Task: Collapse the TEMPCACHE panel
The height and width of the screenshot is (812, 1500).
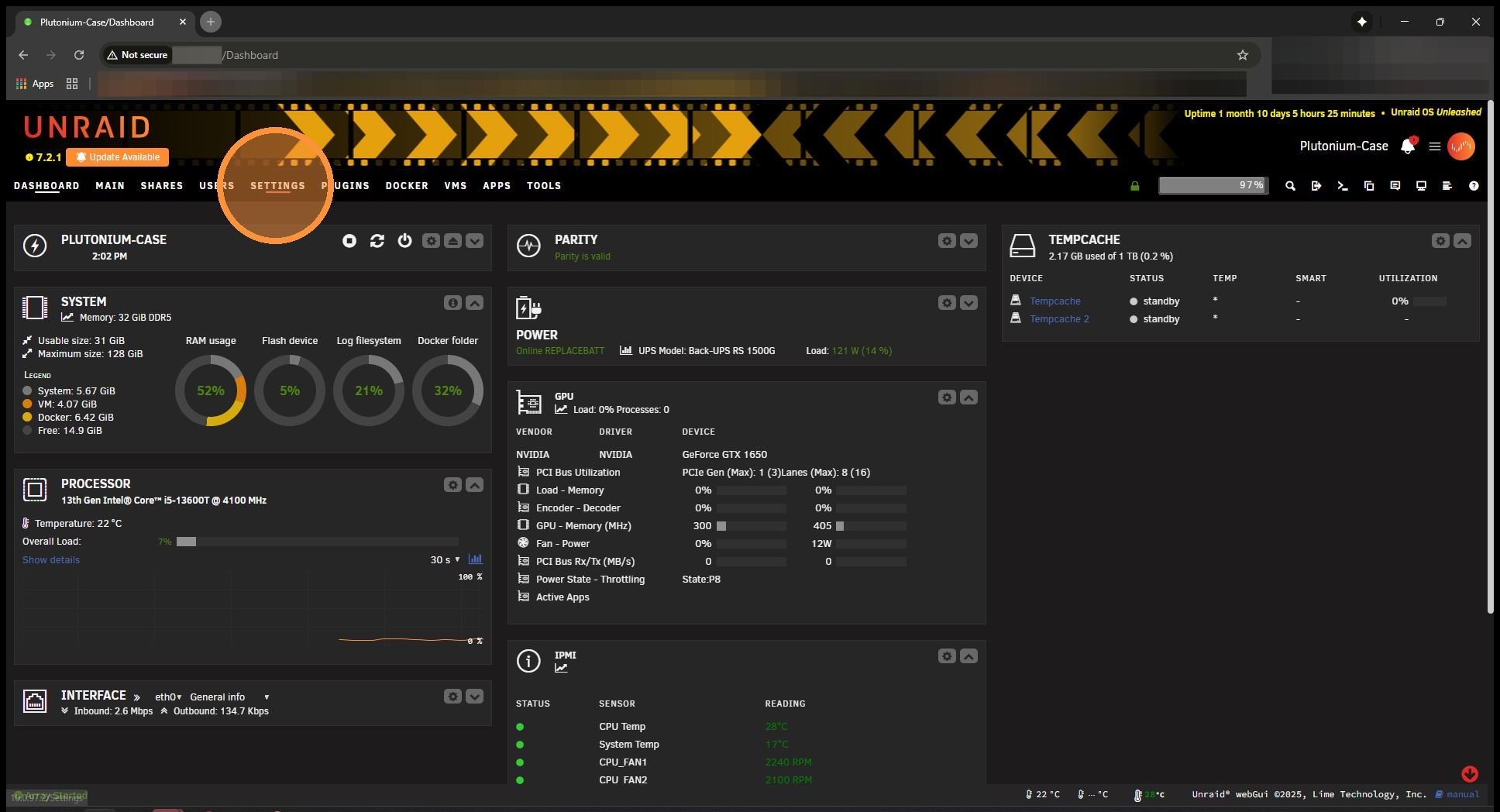Action: click(1462, 241)
